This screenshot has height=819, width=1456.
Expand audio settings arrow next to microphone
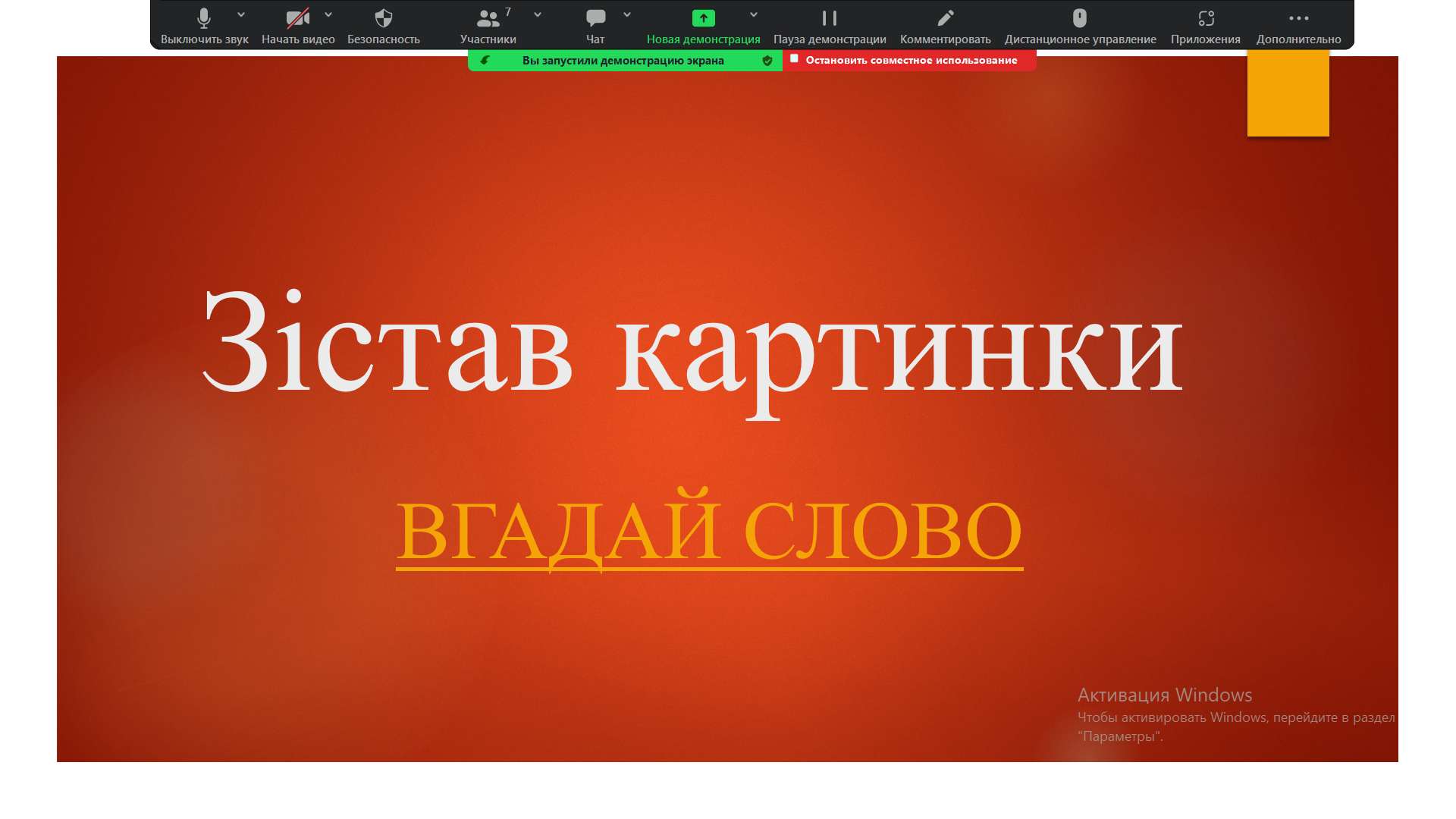241,14
